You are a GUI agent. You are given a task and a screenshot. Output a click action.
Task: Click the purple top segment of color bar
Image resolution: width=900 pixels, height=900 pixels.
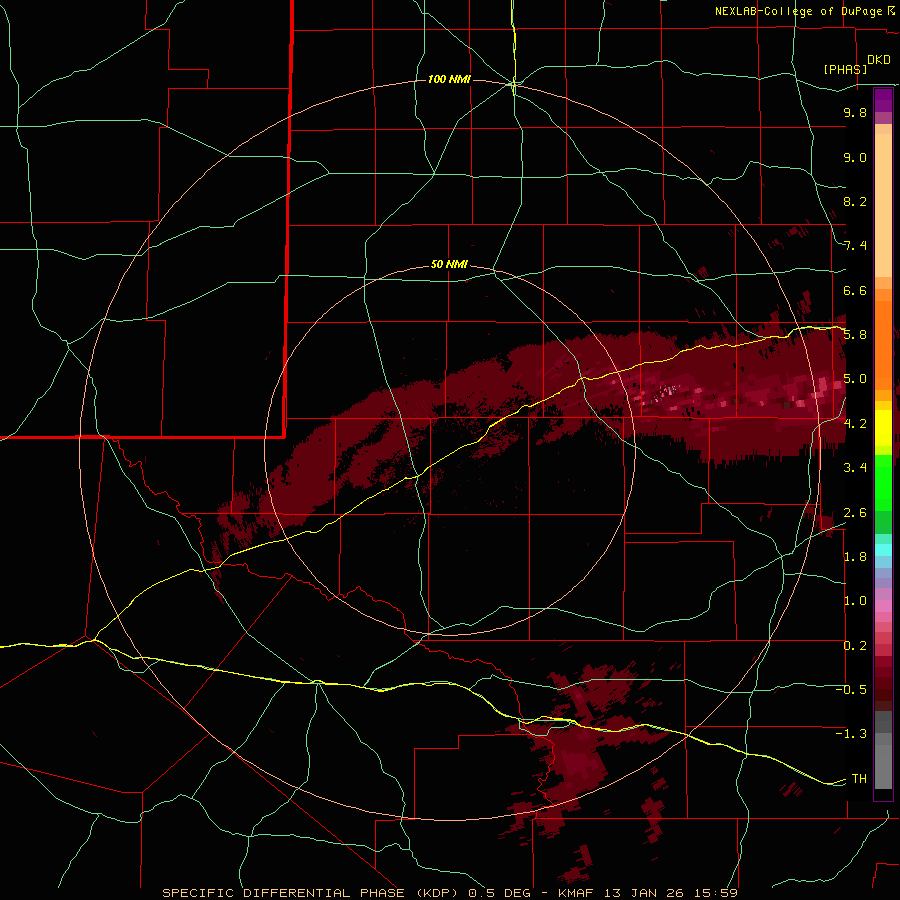883,100
